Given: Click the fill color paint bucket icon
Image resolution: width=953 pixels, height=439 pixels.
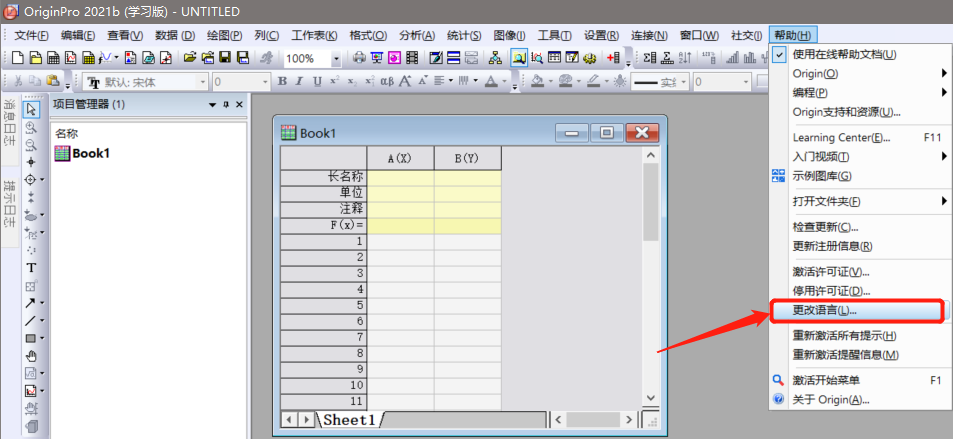Looking at the screenshot, I should 537,81.
